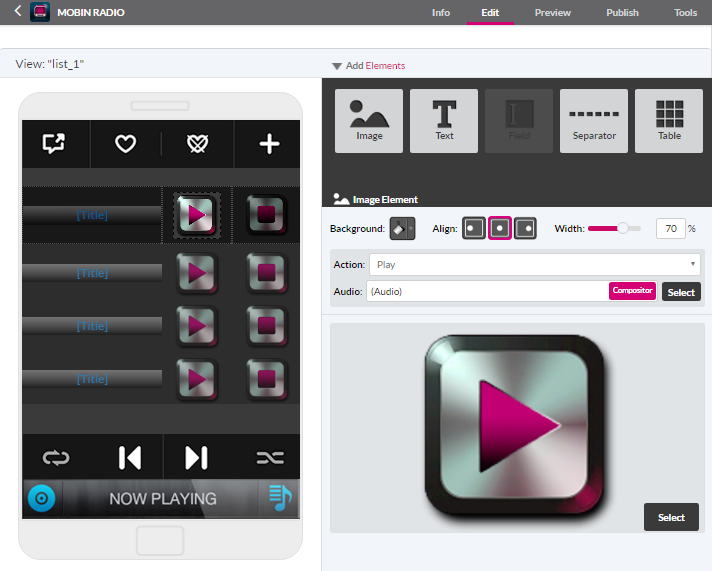Click the MOBIN RADIO app icon
This screenshot has width=712, height=571.
click(x=40, y=12)
